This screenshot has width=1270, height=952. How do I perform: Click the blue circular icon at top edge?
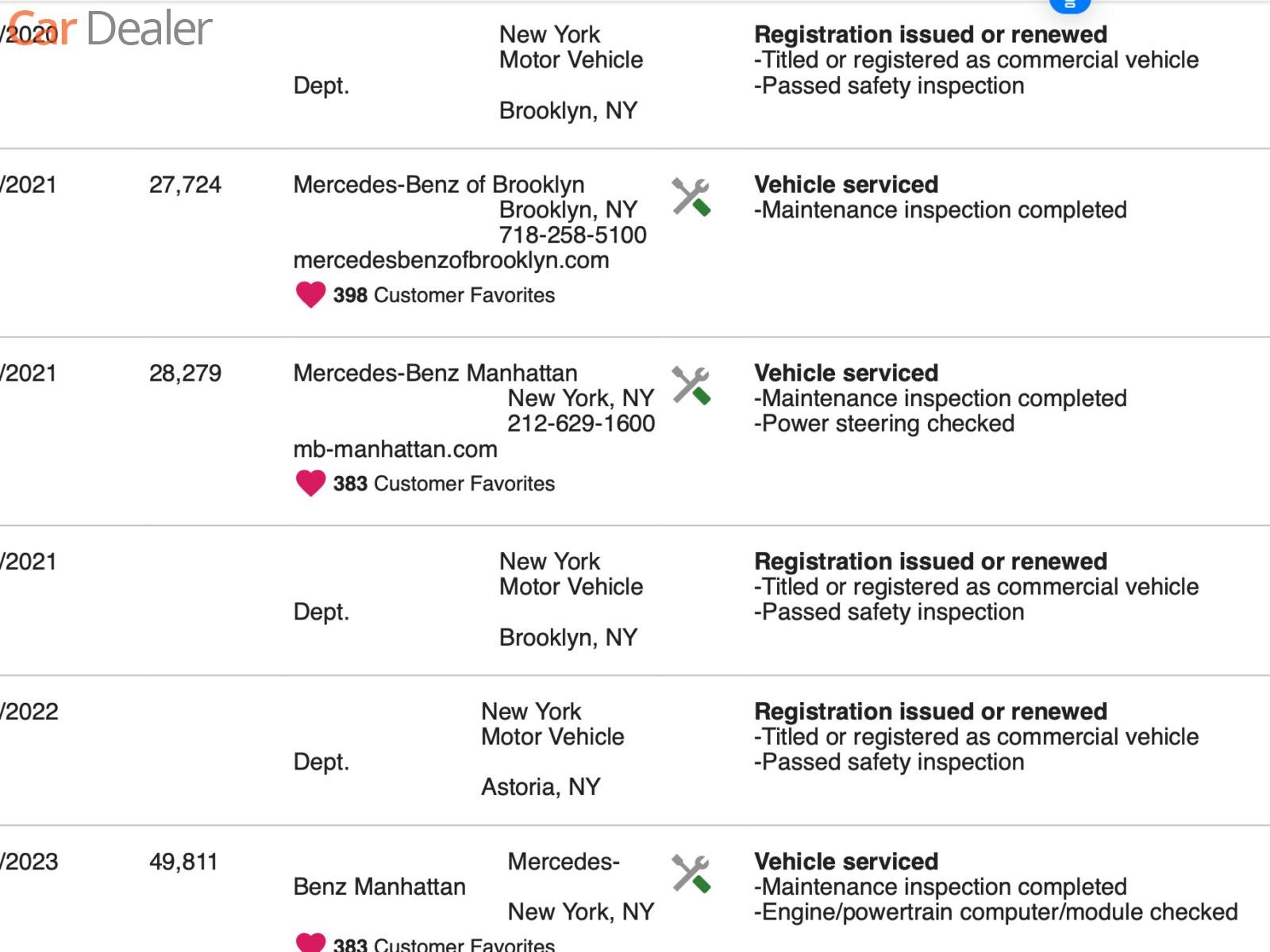click(x=1069, y=5)
